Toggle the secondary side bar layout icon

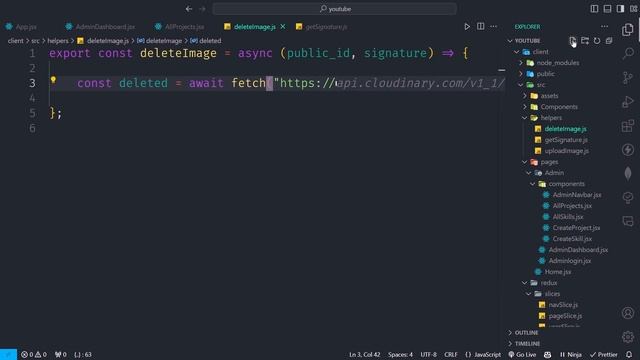point(620,9)
